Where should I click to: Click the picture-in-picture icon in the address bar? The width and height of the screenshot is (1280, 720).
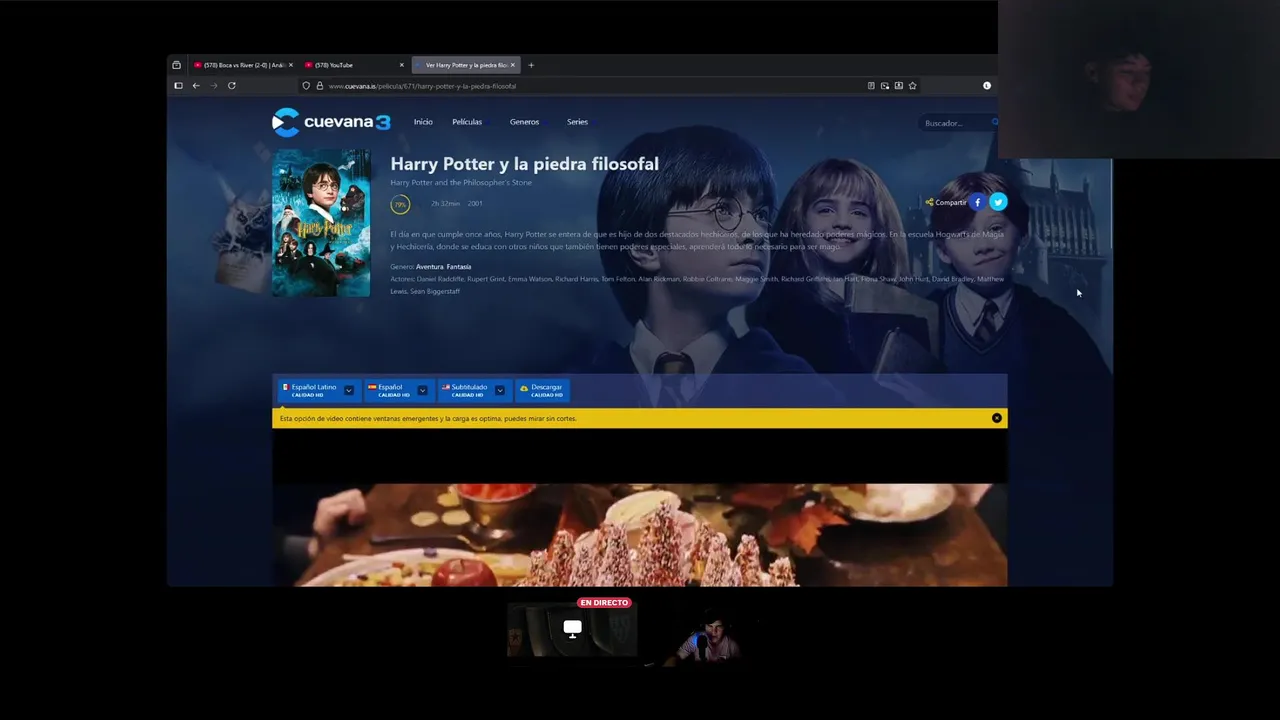tap(885, 86)
